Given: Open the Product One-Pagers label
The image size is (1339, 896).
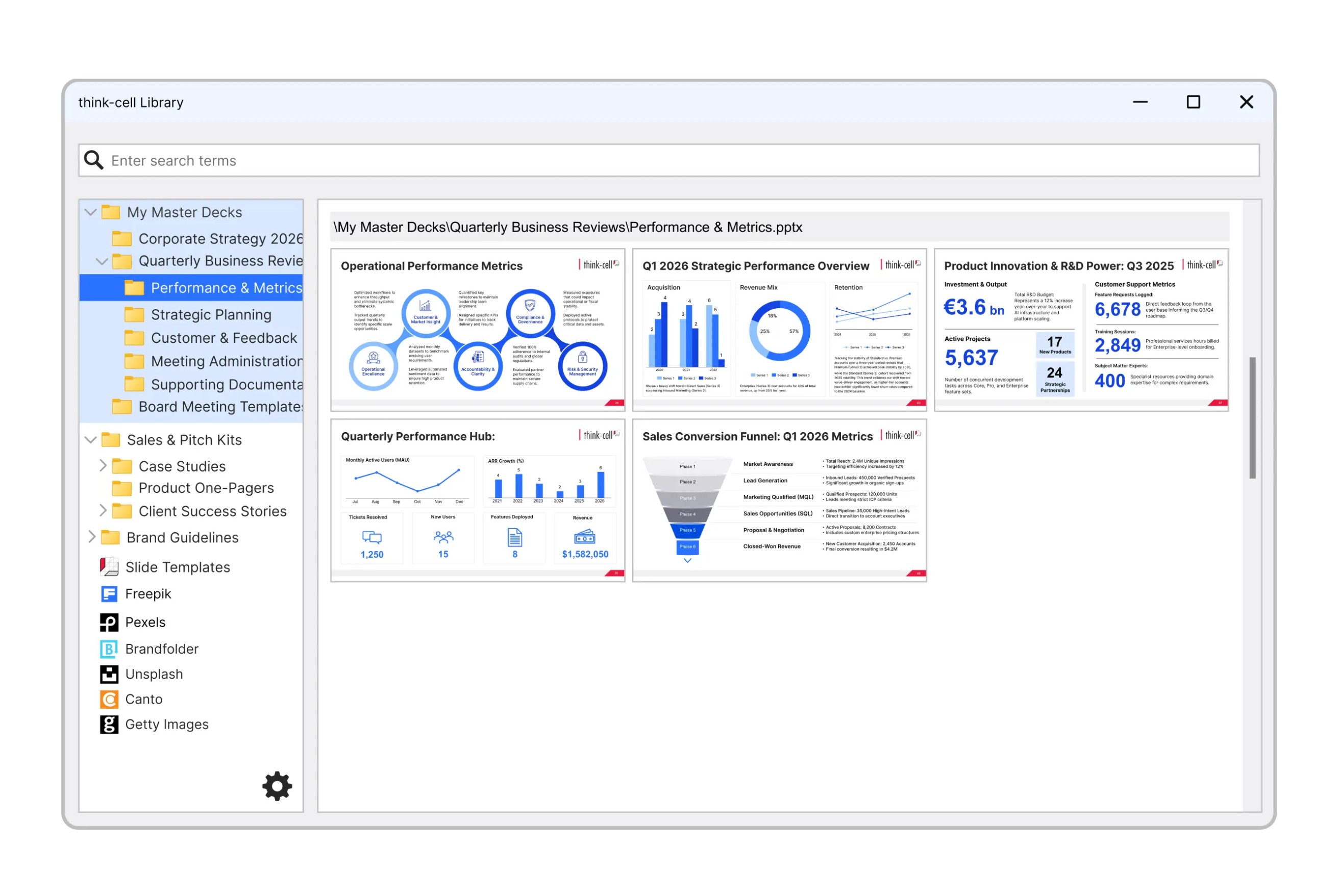Looking at the screenshot, I should (206, 488).
